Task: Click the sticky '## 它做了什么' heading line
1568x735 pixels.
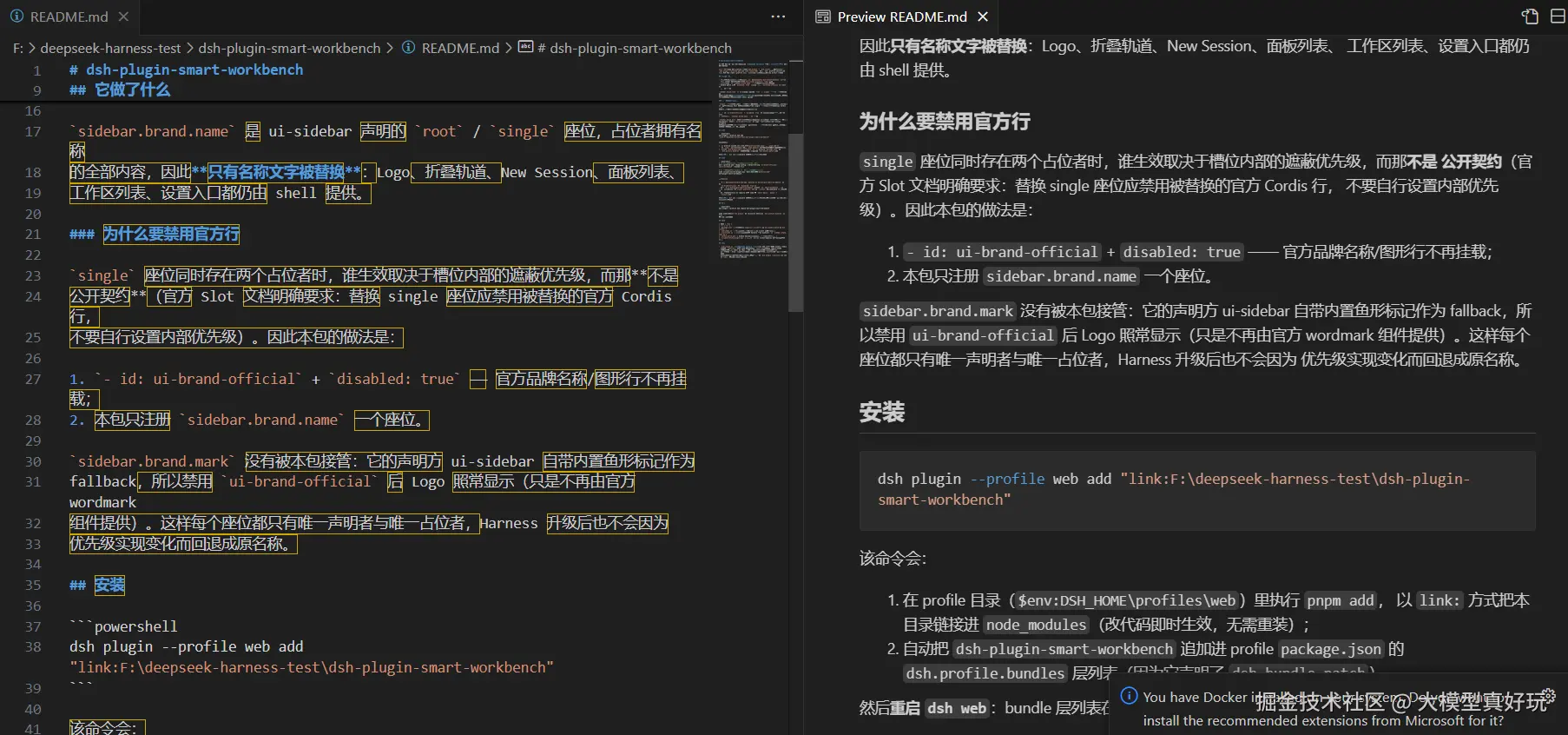Action: click(120, 89)
